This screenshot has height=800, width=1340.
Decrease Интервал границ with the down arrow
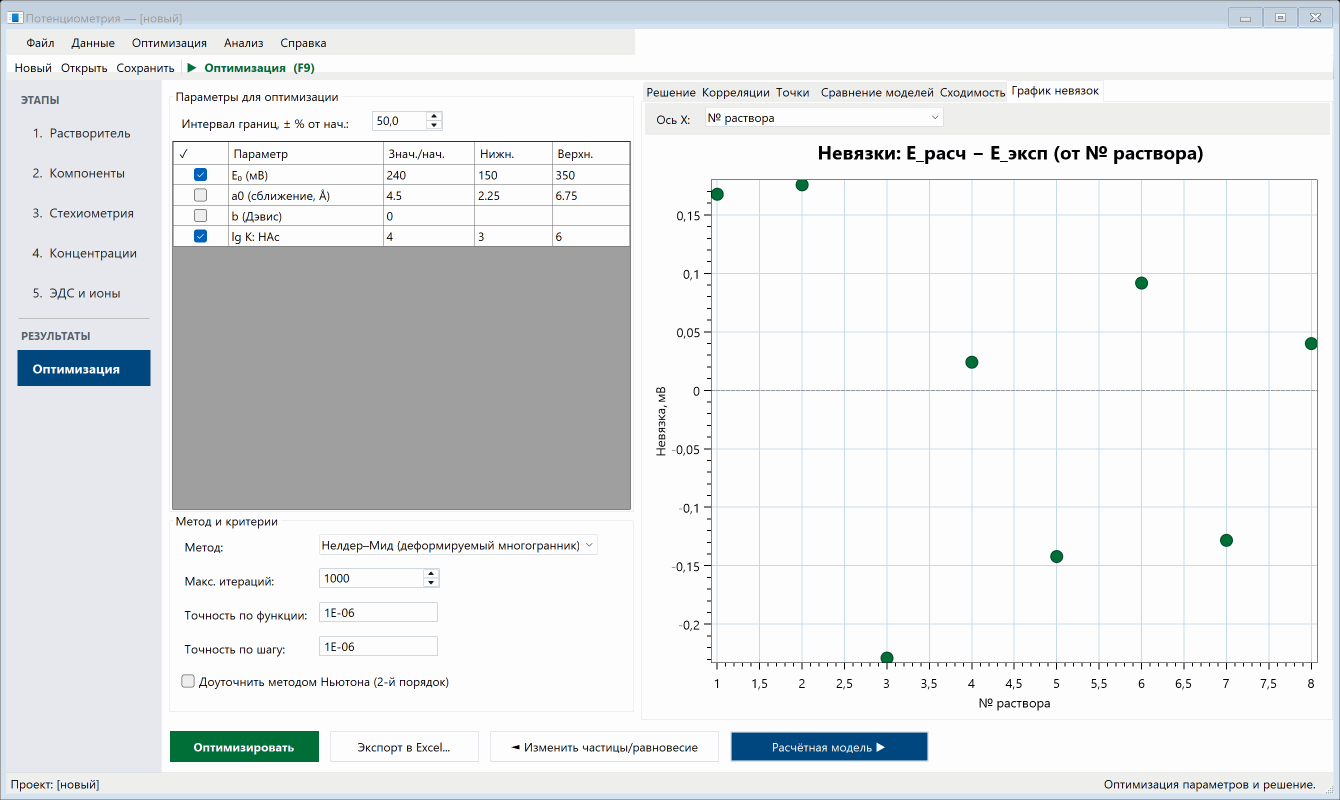[x=434, y=125]
